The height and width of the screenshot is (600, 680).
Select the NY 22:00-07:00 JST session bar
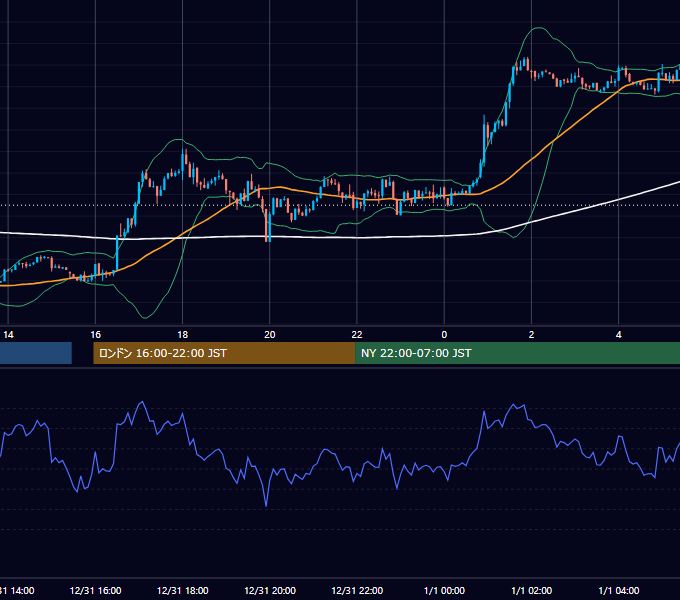pyautogui.click(x=517, y=353)
